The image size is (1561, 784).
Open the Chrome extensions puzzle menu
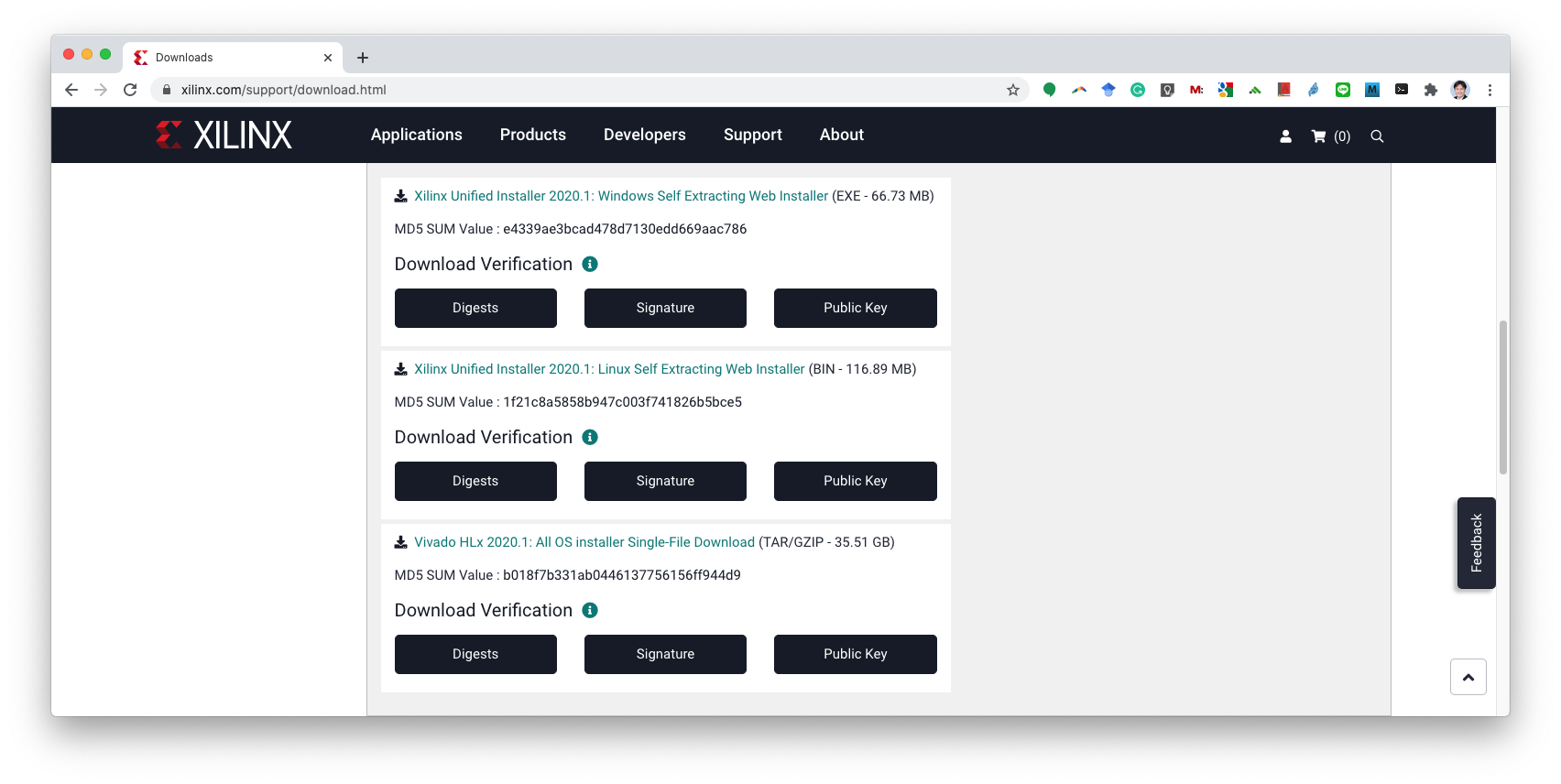click(x=1431, y=90)
